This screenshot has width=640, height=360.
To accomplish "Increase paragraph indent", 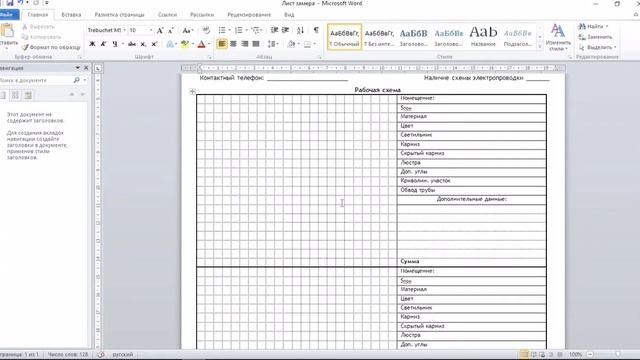I will (x=285, y=30).
